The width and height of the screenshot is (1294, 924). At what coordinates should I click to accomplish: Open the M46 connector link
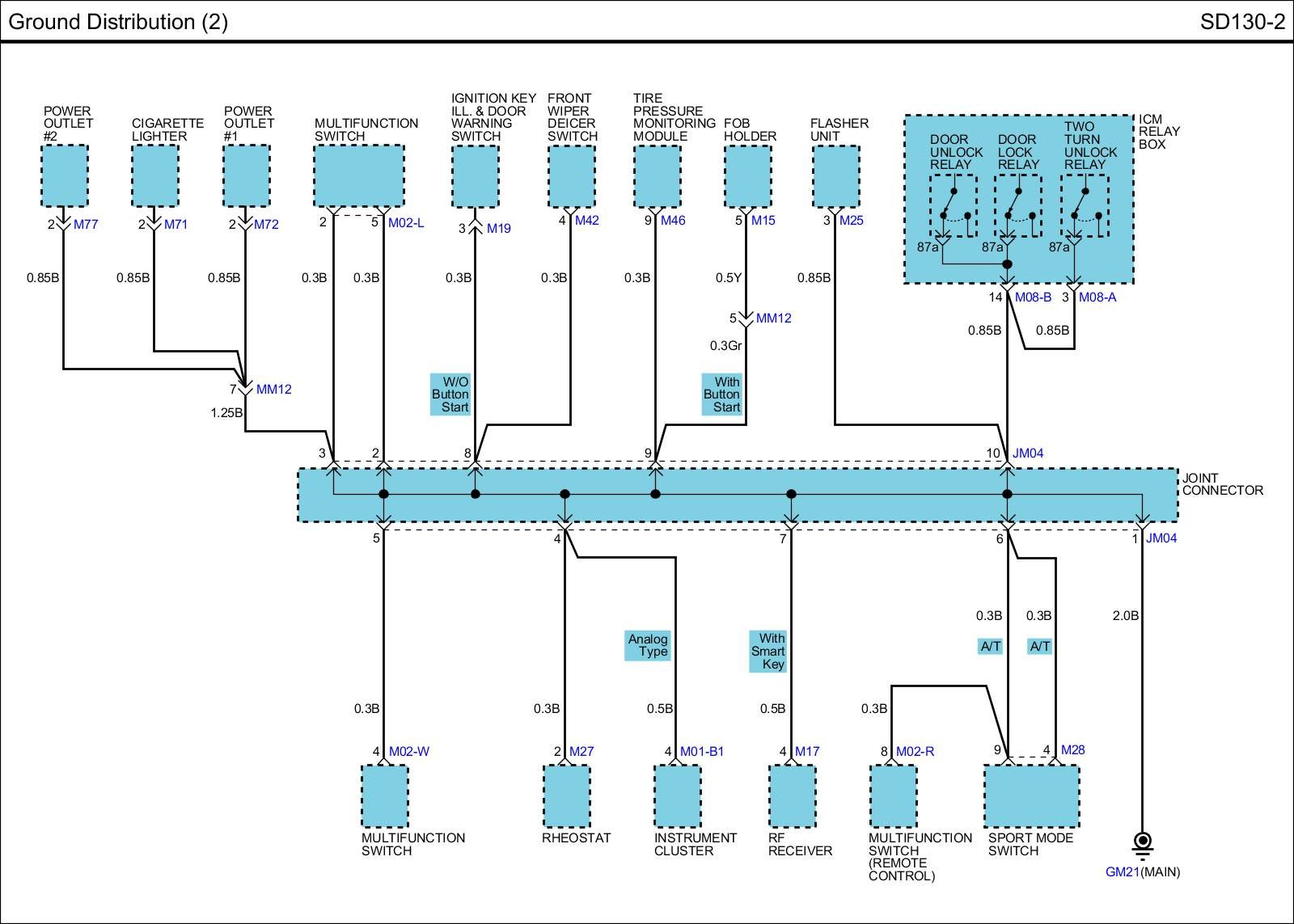[673, 221]
